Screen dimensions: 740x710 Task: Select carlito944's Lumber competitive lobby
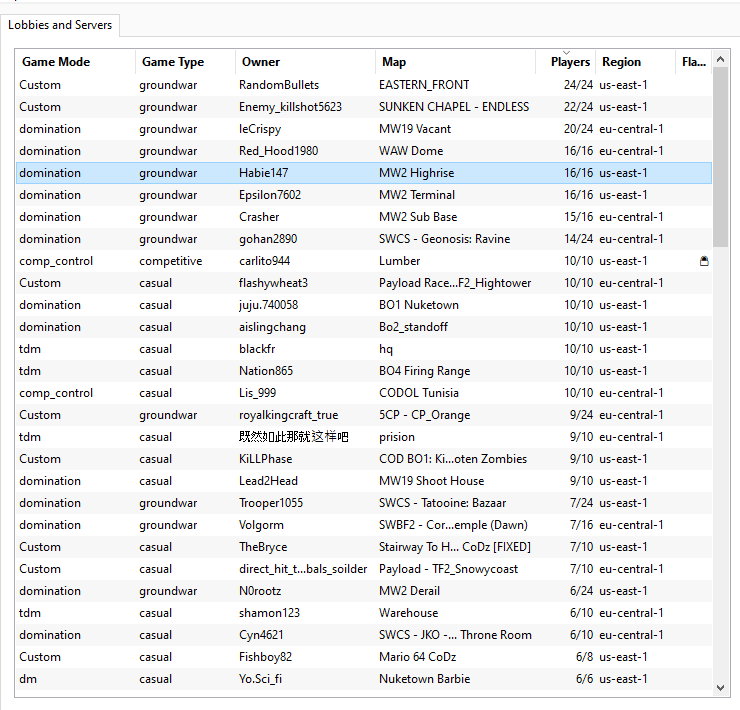[364, 261]
